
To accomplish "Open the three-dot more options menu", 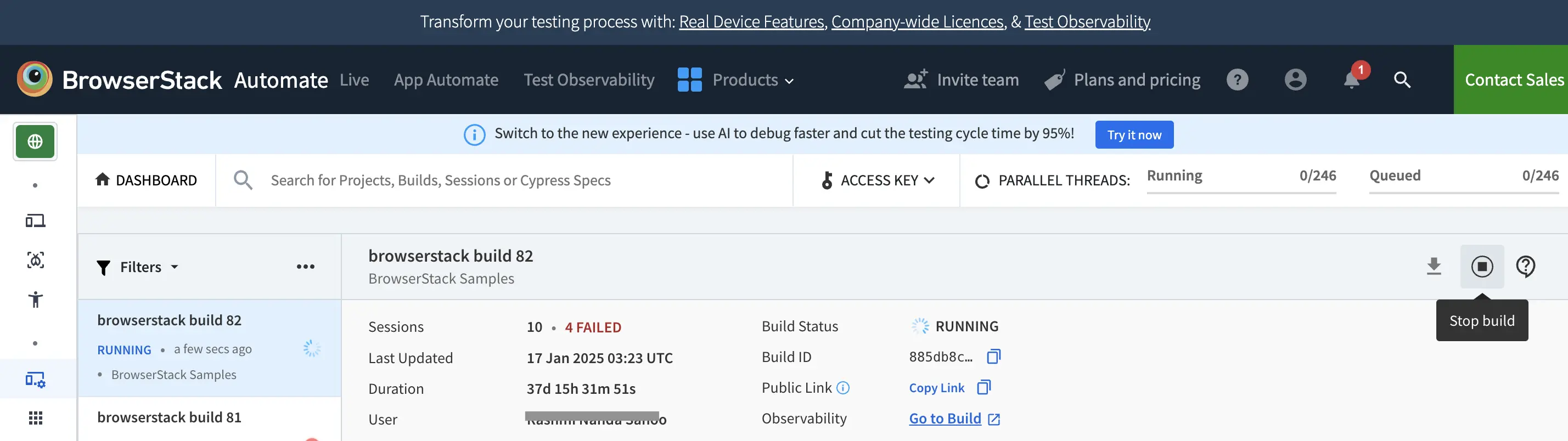I will pos(306,267).
